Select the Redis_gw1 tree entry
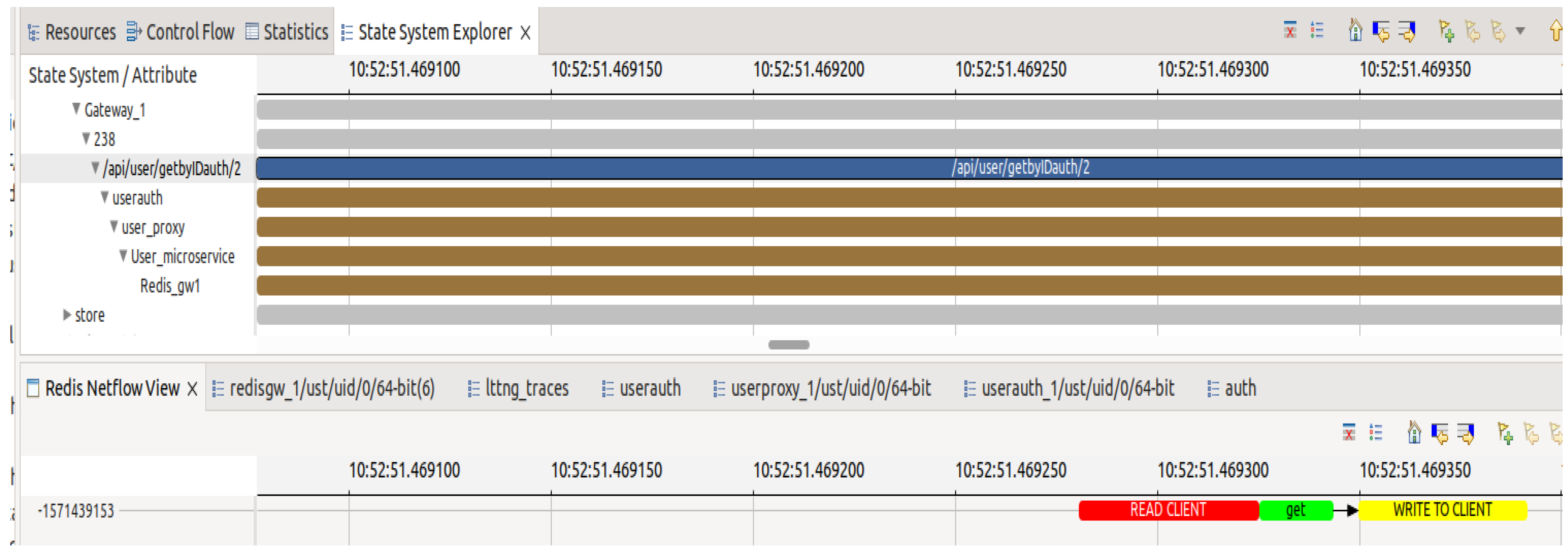 (170, 285)
